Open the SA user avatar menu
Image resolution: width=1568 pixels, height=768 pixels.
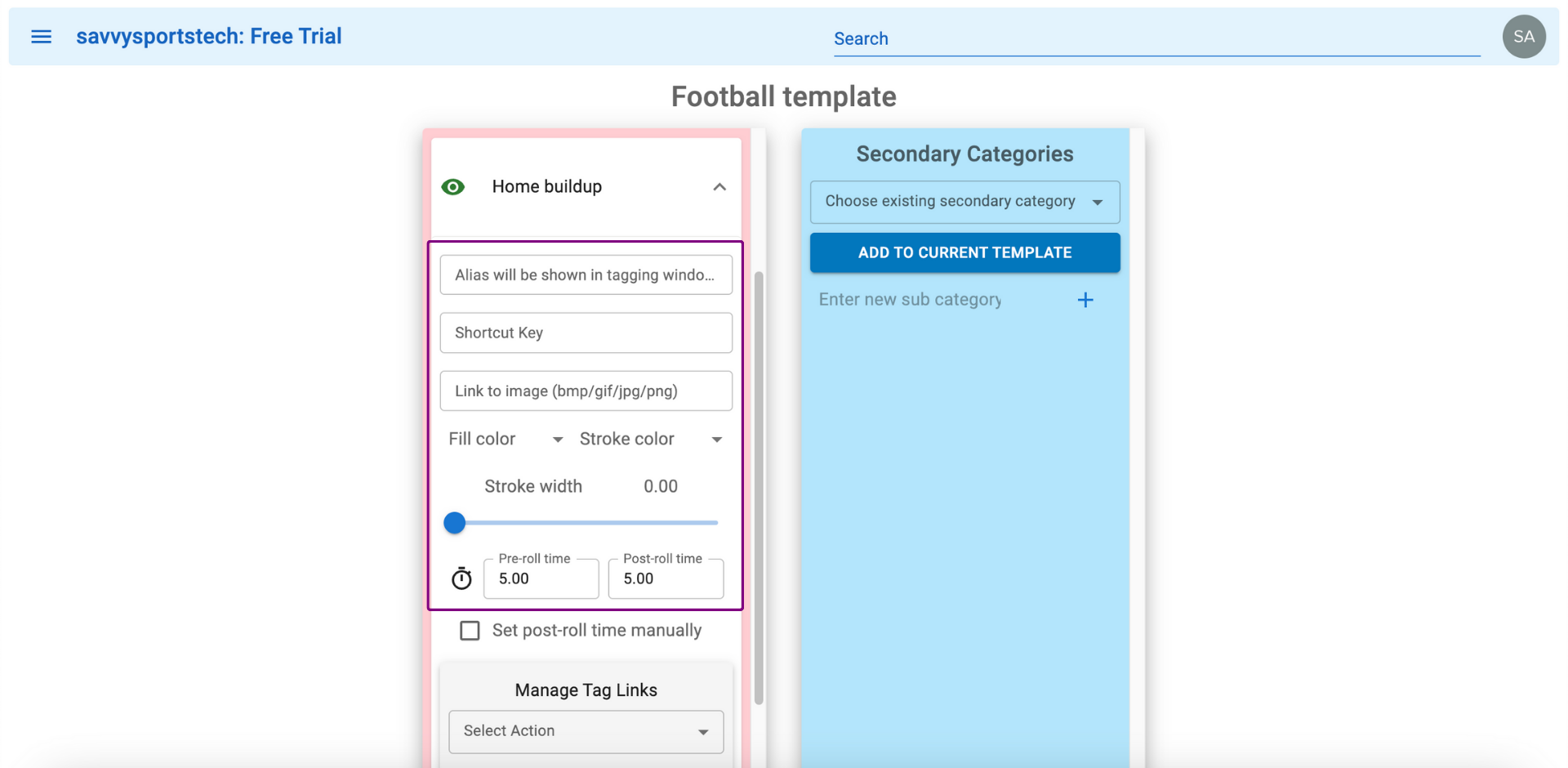[1524, 37]
